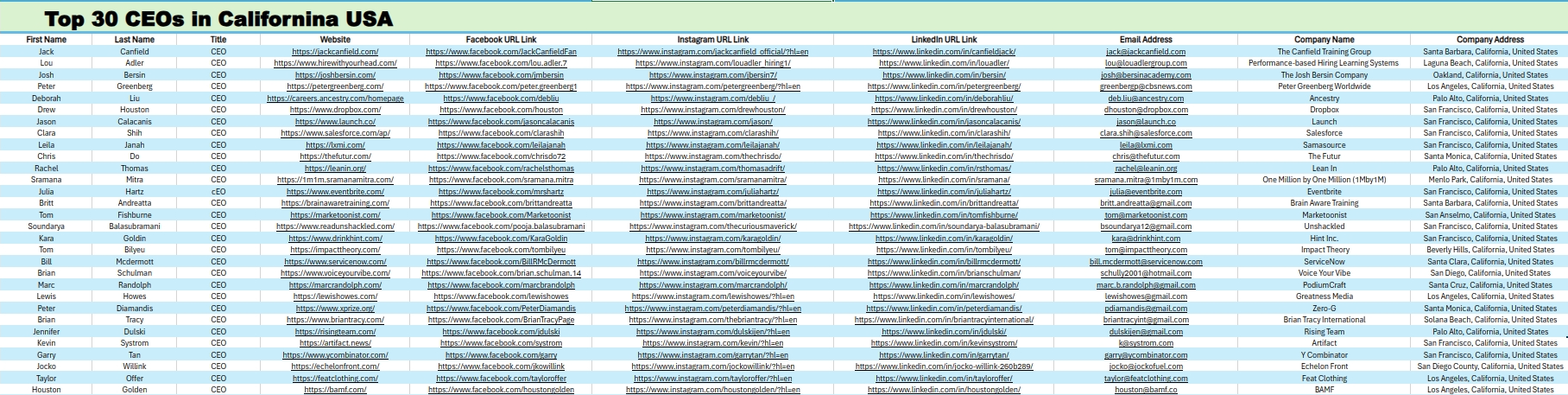Screen dimensions: 1568x395
Task: Open Facebook link for PeterDiamandis
Action: tap(501, 309)
